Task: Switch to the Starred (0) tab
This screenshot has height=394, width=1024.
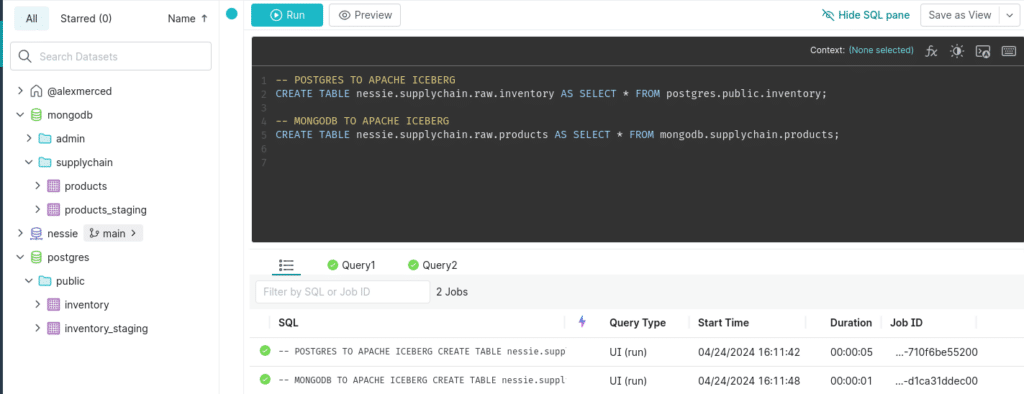Action: click(86, 18)
